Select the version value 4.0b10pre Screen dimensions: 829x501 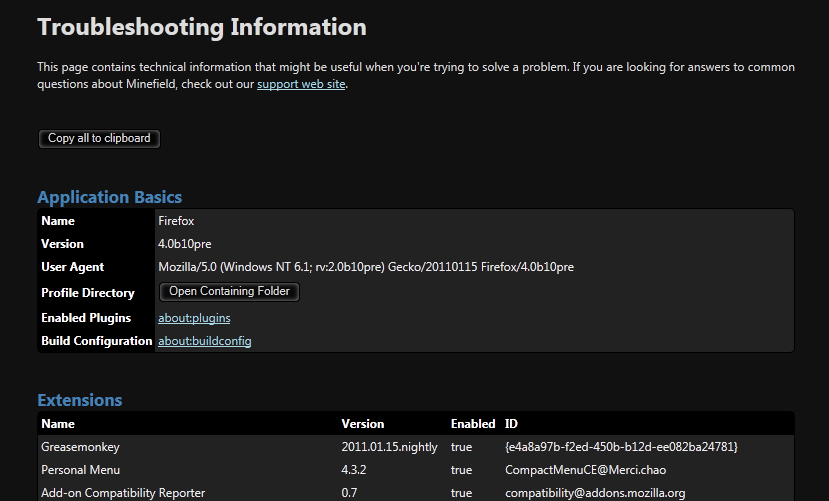185,244
